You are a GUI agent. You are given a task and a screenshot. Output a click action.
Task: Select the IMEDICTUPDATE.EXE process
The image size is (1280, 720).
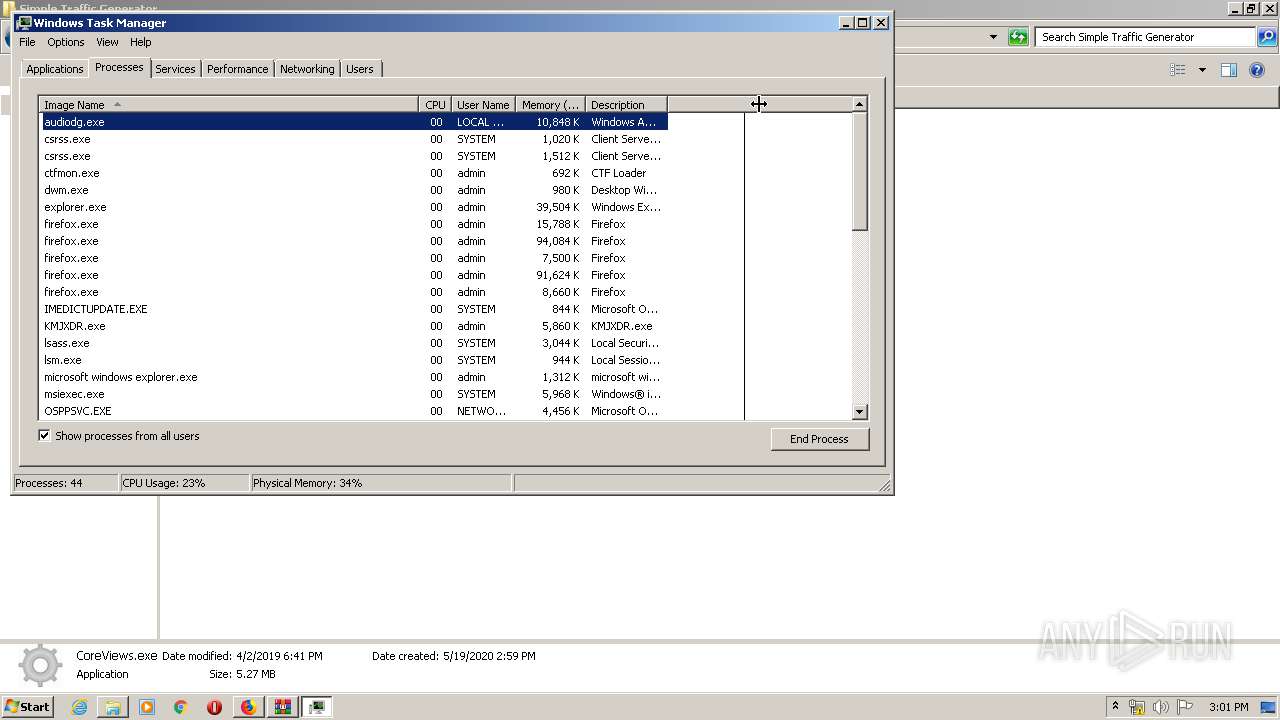[x=354, y=309]
